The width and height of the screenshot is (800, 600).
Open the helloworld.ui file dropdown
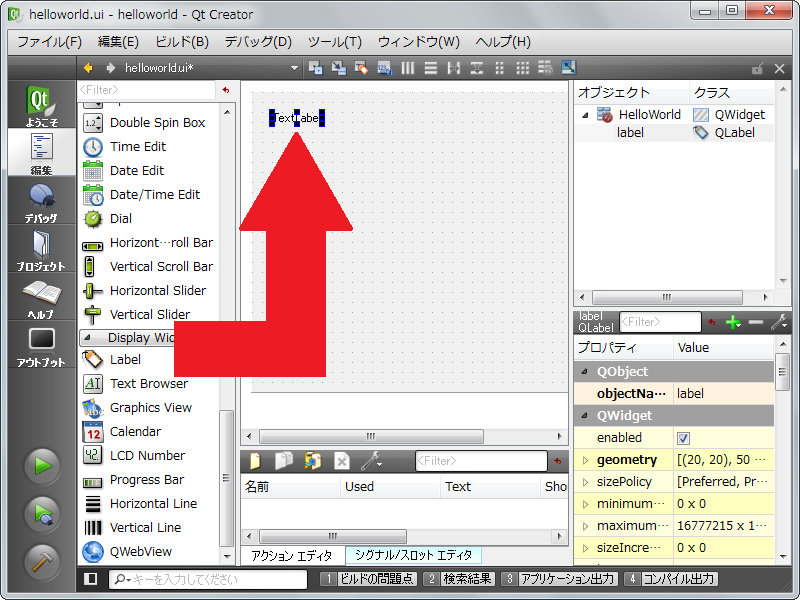point(294,68)
